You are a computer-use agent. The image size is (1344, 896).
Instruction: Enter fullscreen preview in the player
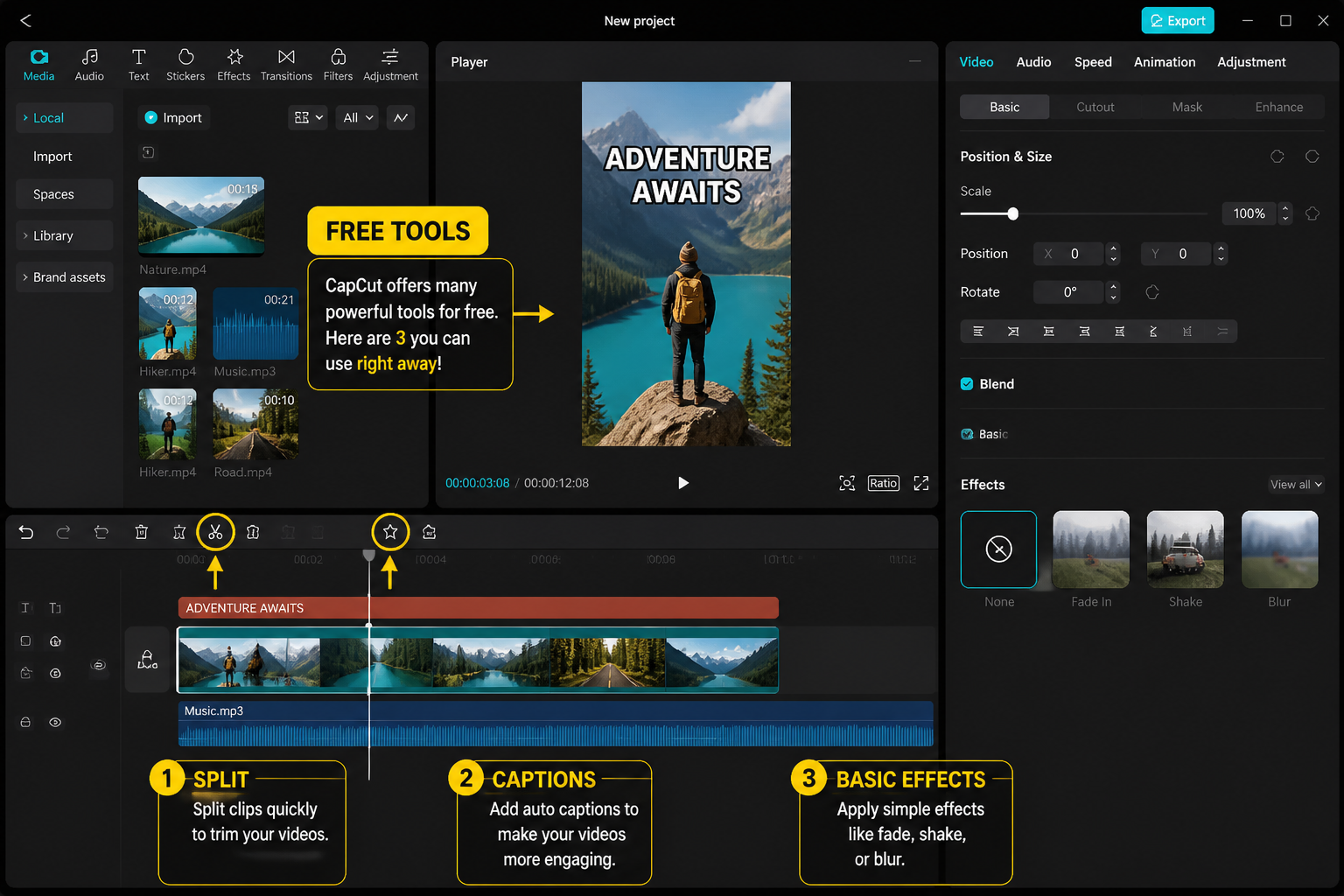921,483
